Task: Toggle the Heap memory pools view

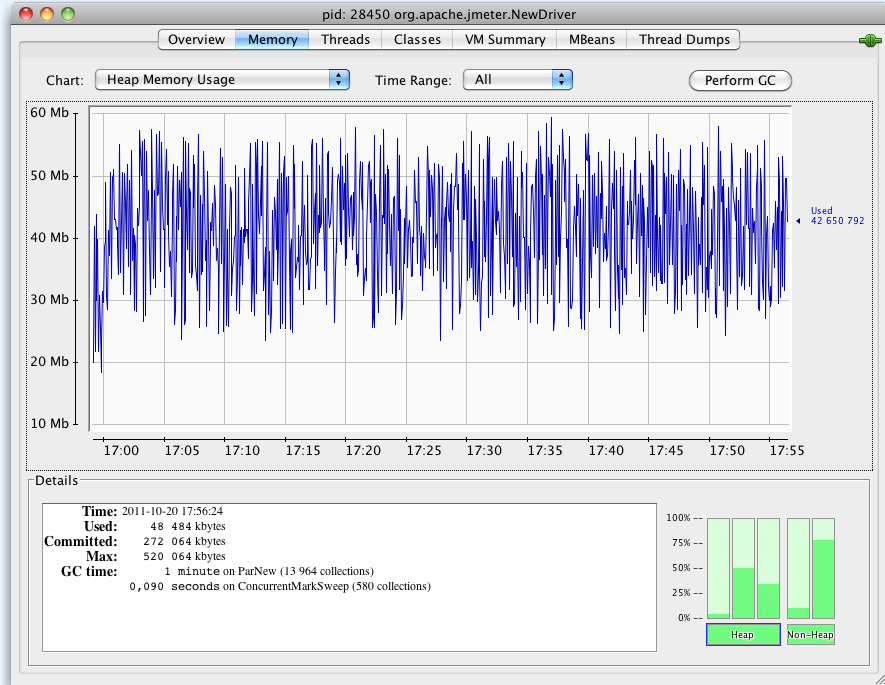Action: pyautogui.click(x=742, y=634)
